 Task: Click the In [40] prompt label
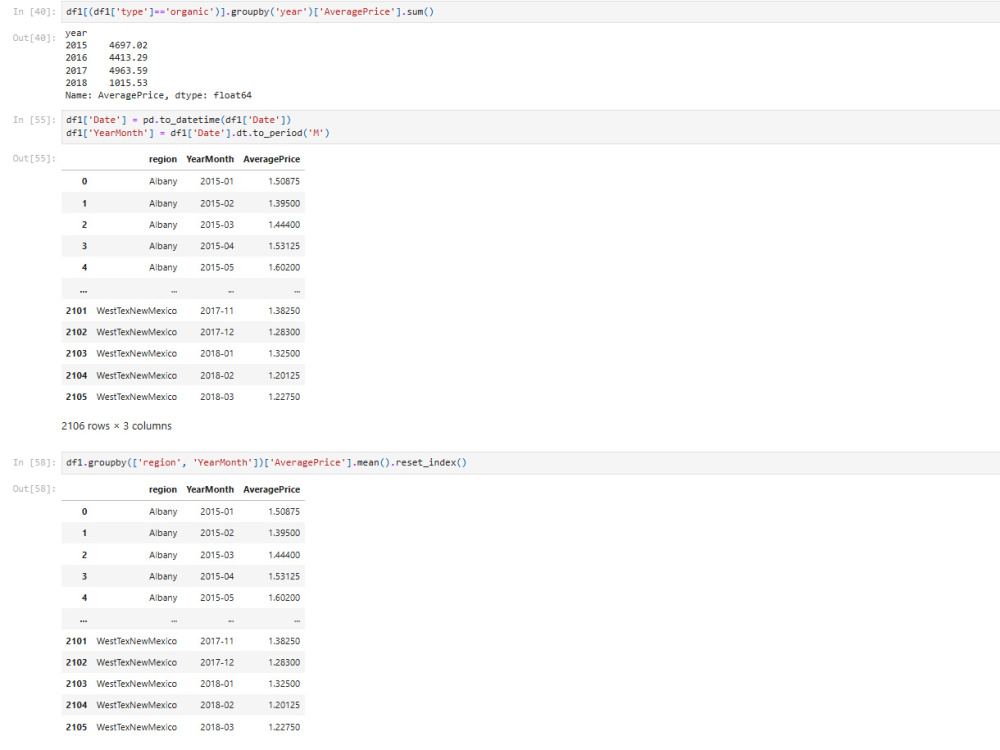click(34, 12)
